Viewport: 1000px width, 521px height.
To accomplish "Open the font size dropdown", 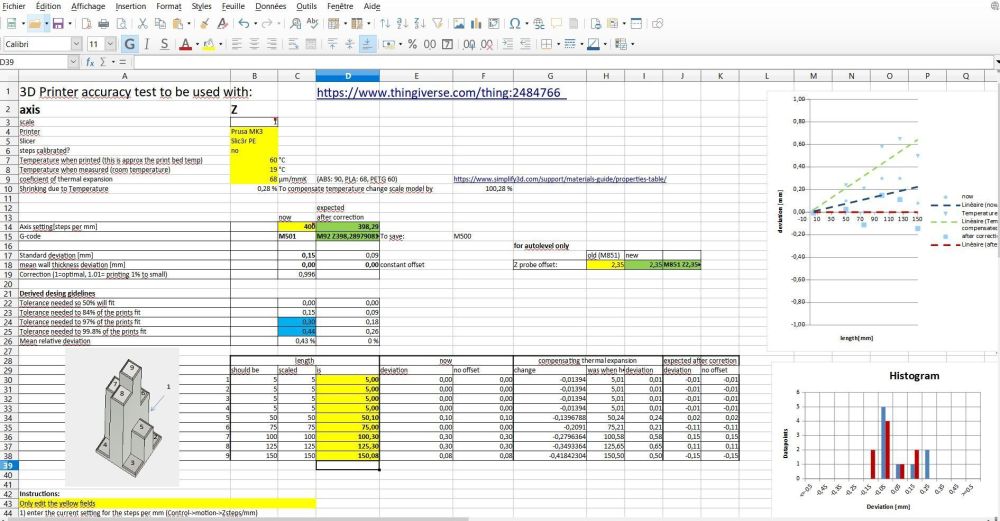I will (x=111, y=44).
